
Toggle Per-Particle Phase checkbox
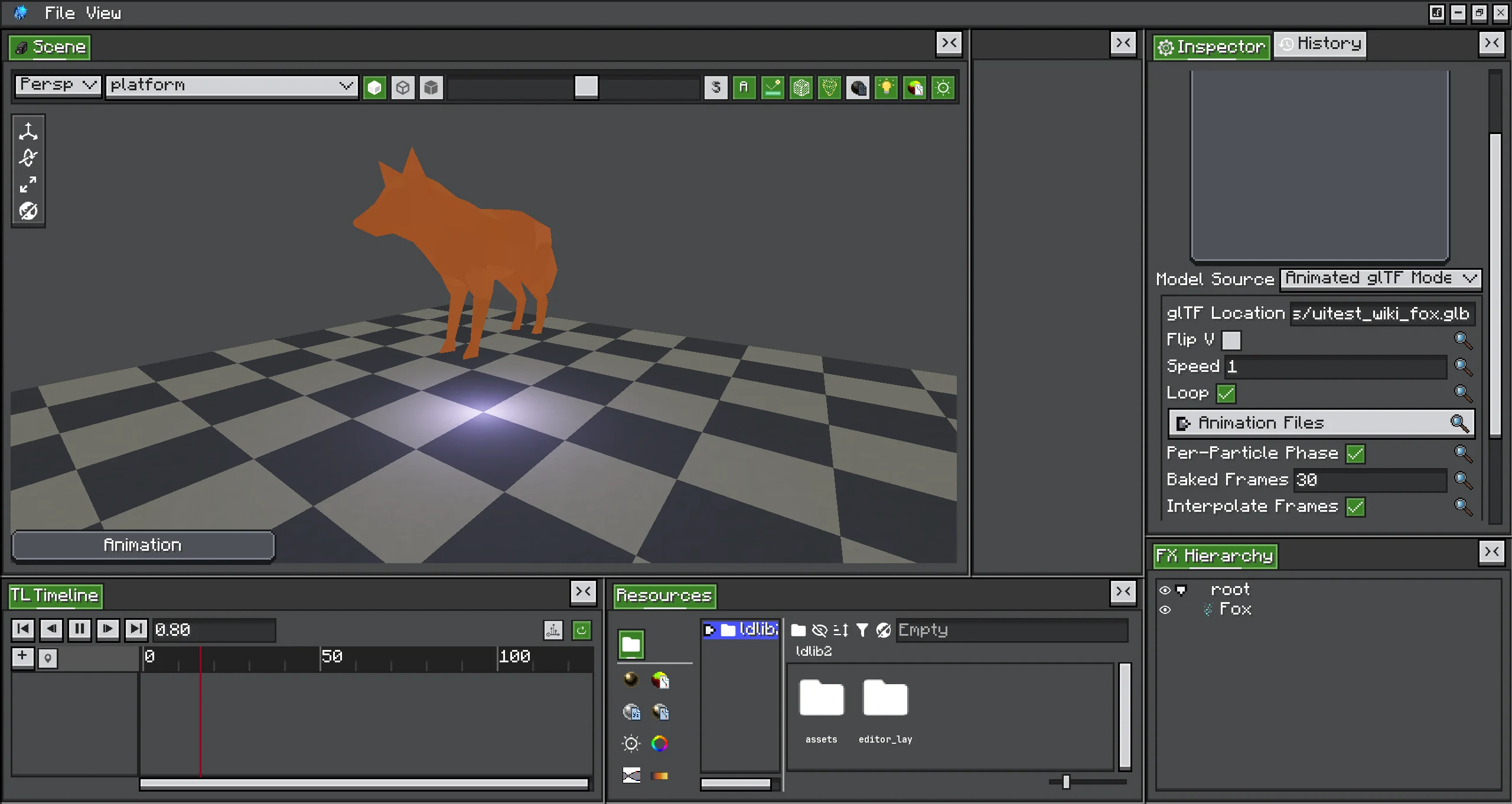tap(1355, 454)
